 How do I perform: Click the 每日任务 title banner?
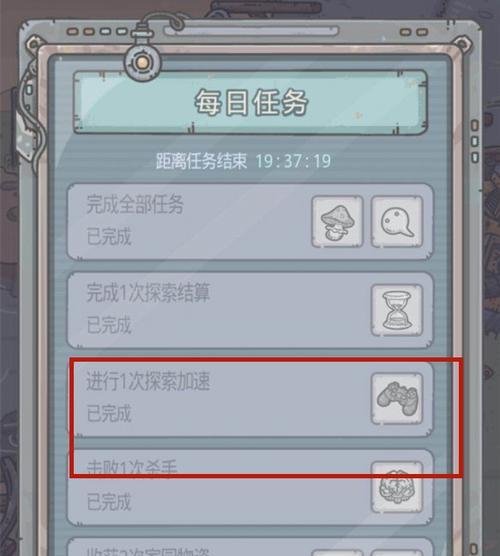250,102
